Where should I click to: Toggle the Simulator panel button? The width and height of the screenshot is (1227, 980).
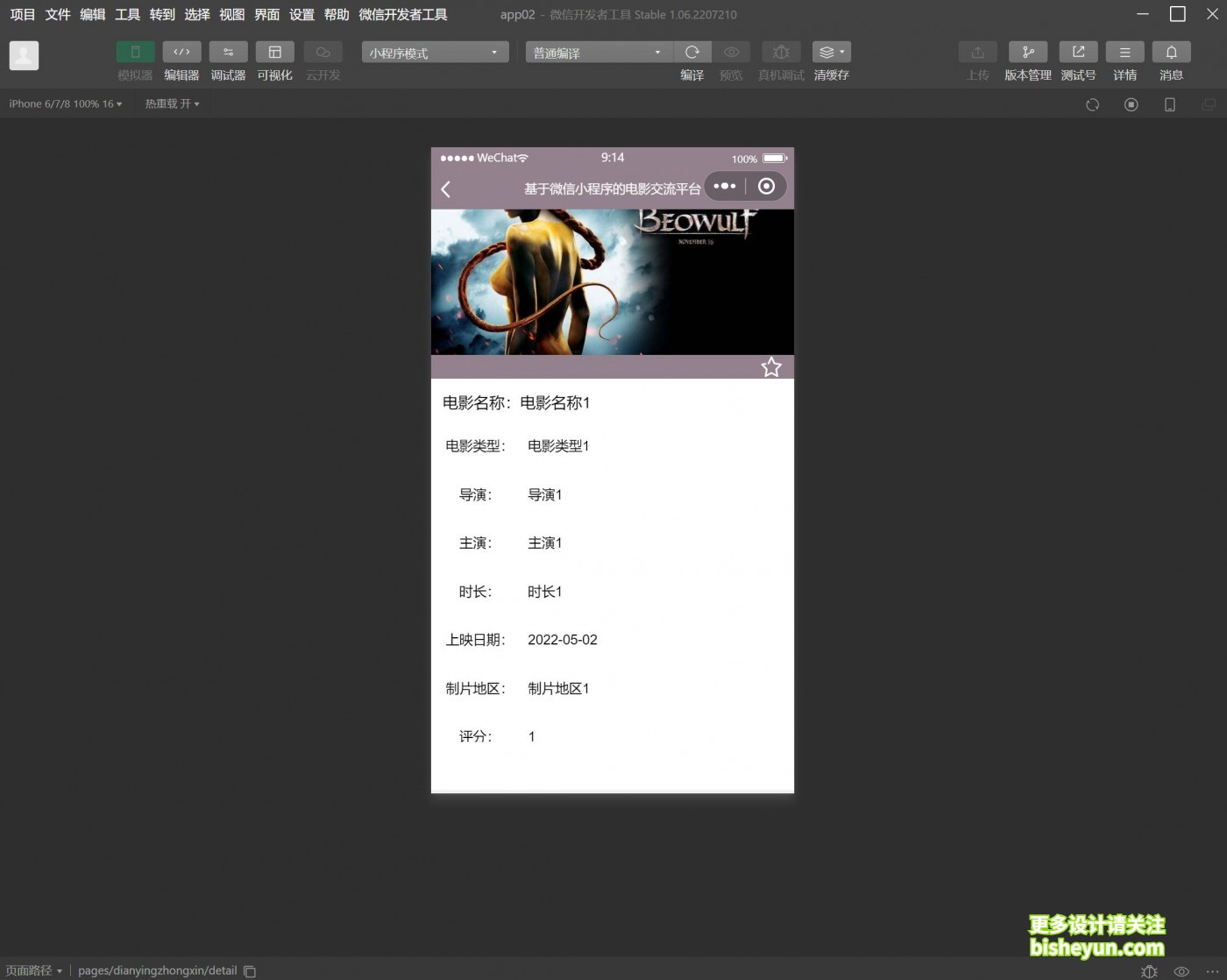click(135, 52)
